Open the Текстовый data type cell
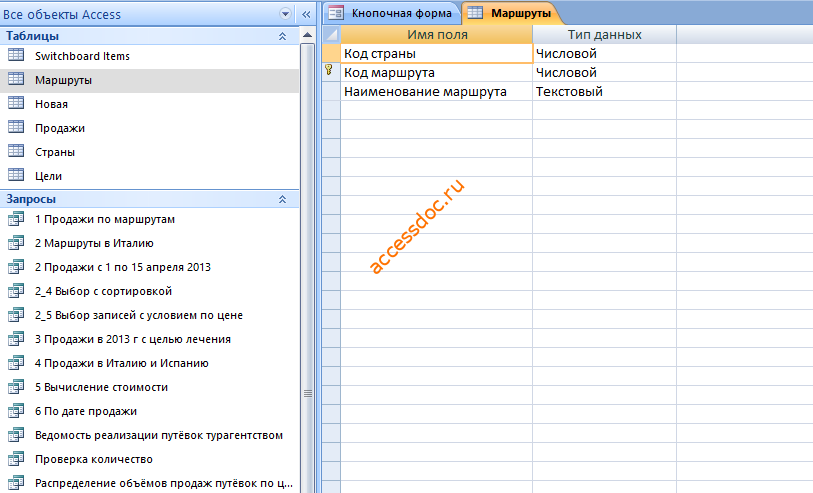813x493 pixels. click(605, 92)
